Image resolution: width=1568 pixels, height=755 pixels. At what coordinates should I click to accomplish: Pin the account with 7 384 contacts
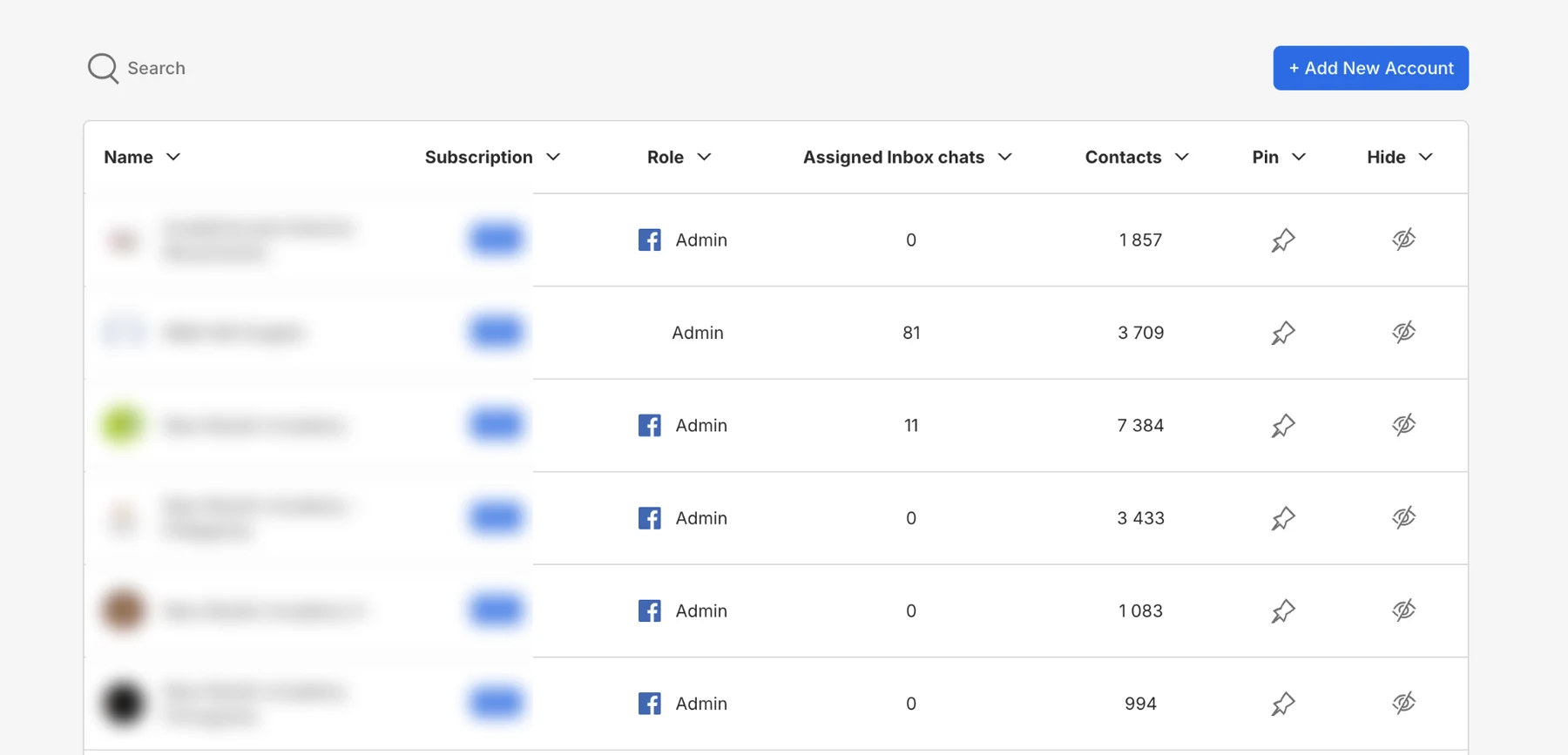pyautogui.click(x=1282, y=425)
